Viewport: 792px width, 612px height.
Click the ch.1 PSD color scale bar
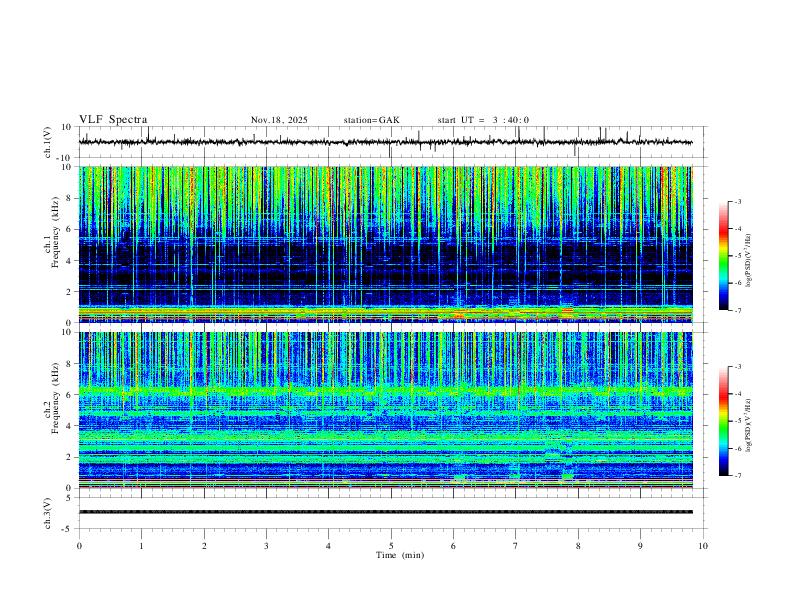pos(724,256)
